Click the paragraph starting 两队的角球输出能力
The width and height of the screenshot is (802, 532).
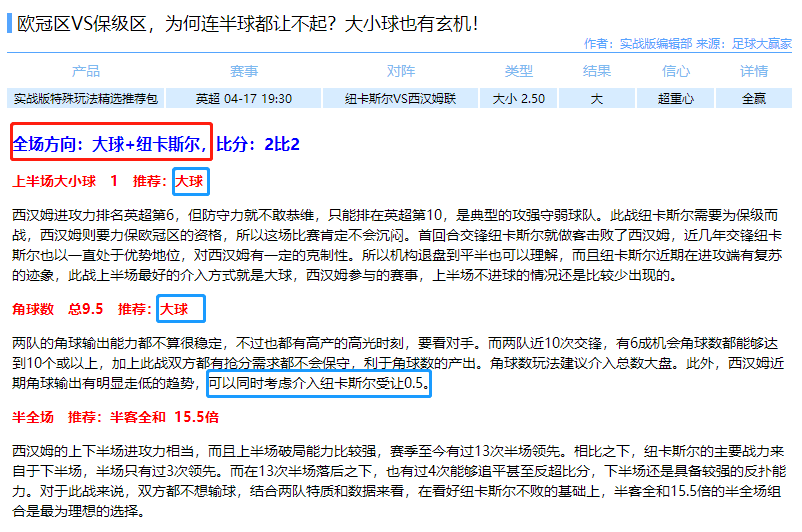[x=398, y=363]
